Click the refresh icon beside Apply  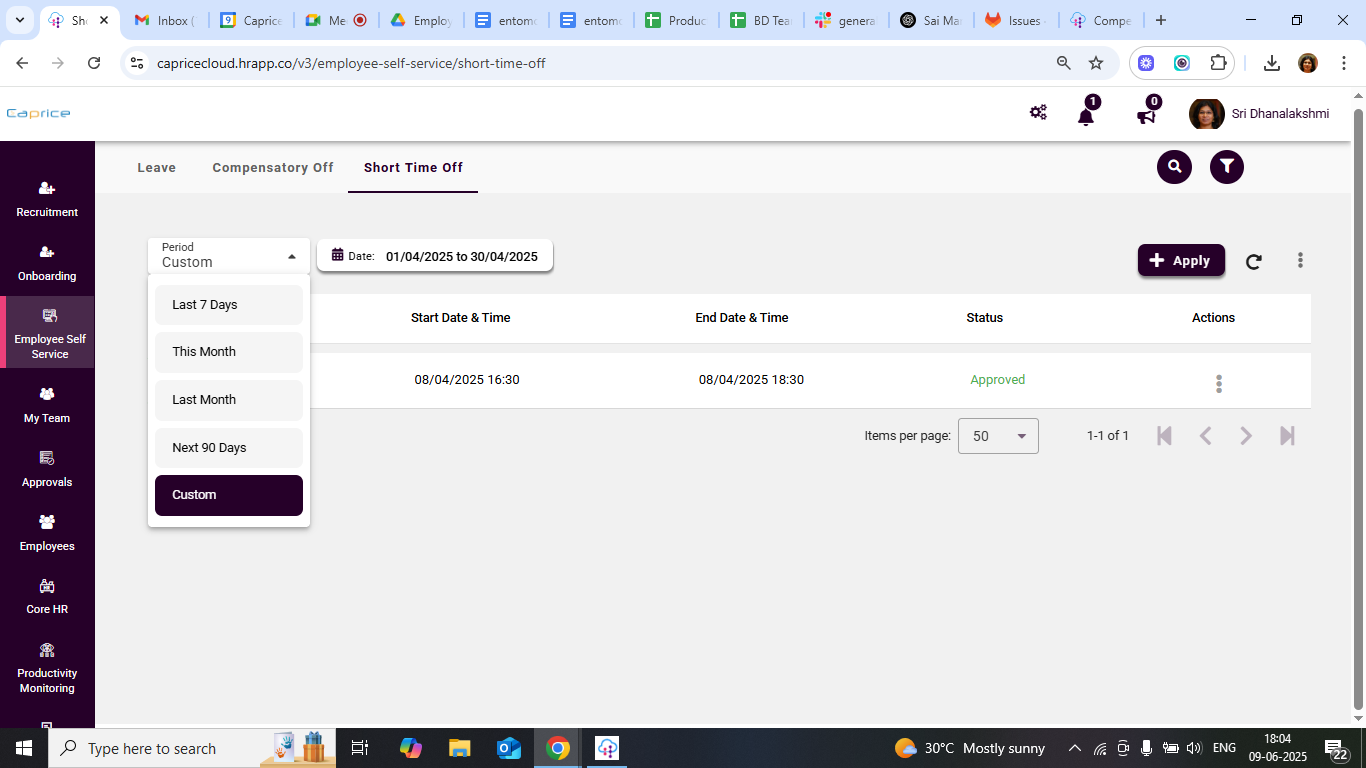click(x=1253, y=261)
